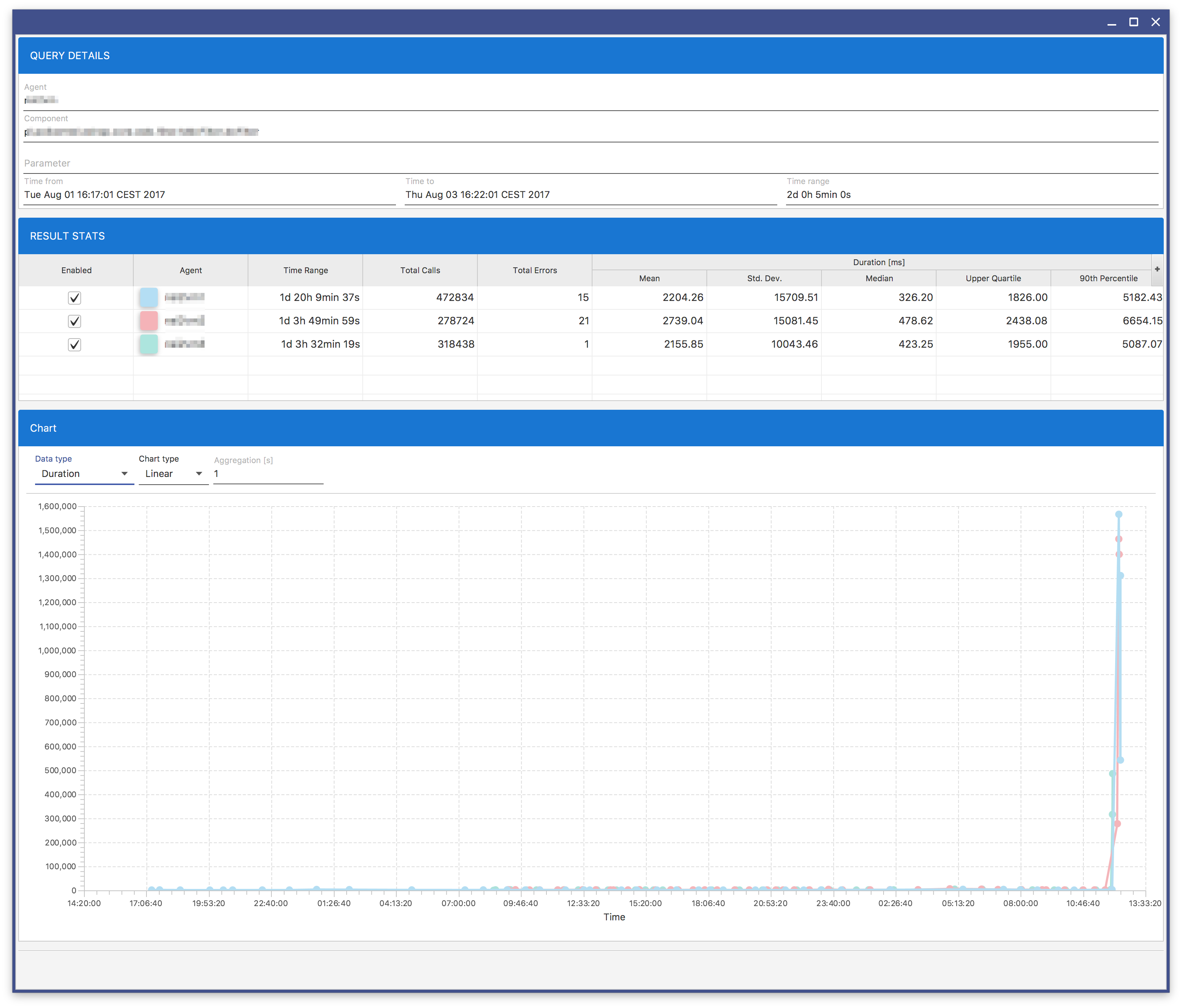This screenshot has height=1008, width=1182.
Task: Sort by the Median column header
Action: (878, 278)
